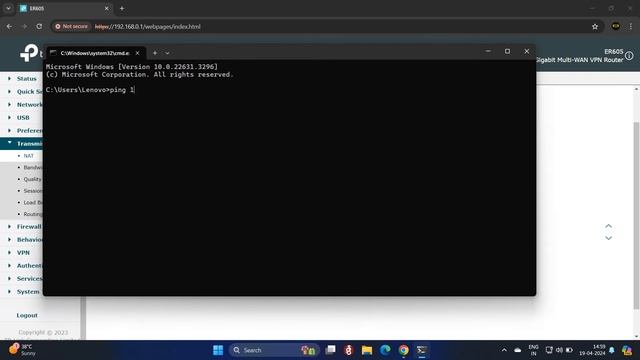Click the OneDrive cloud tray icon
This screenshot has width=640, height=360.
coord(518,350)
